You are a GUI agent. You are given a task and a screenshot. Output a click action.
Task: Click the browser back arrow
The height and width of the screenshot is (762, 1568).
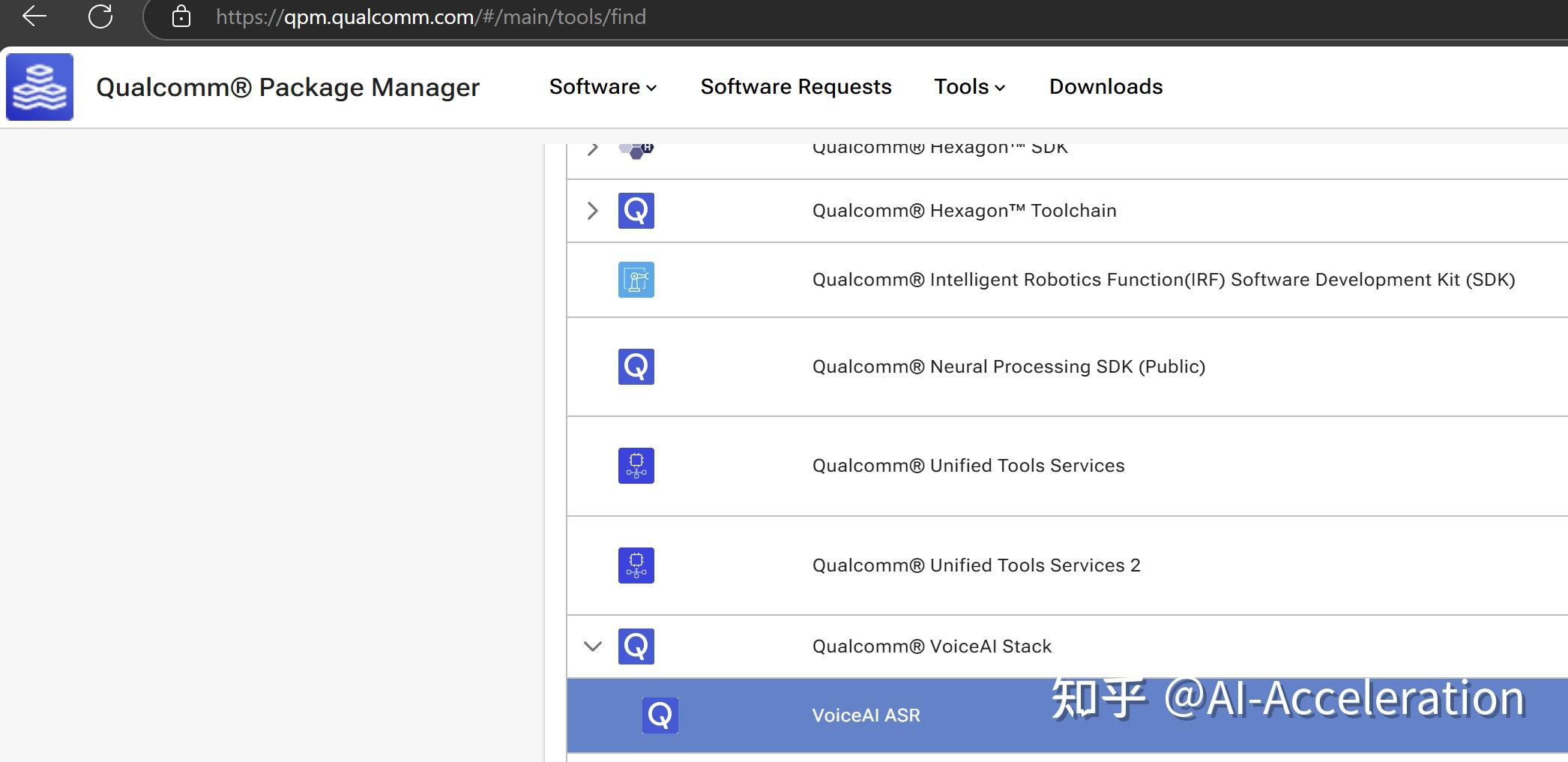(x=33, y=16)
